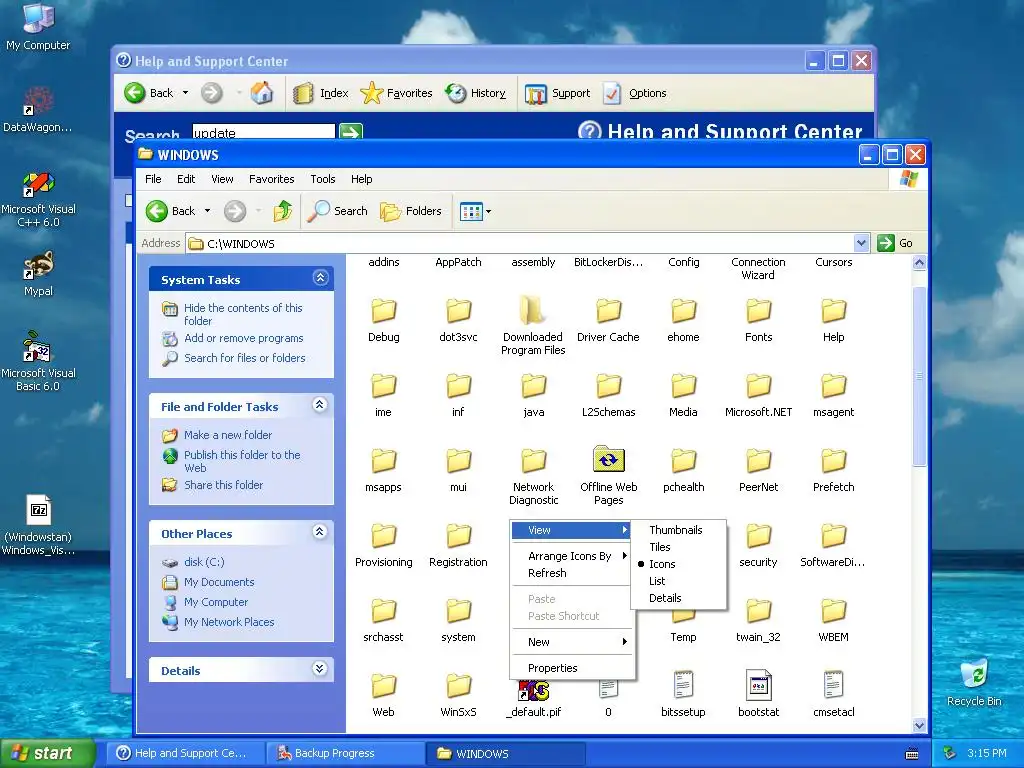The width and height of the screenshot is (1024, 768).
Task: Select the WBEM folder
Action: click(x=833, y=620)
